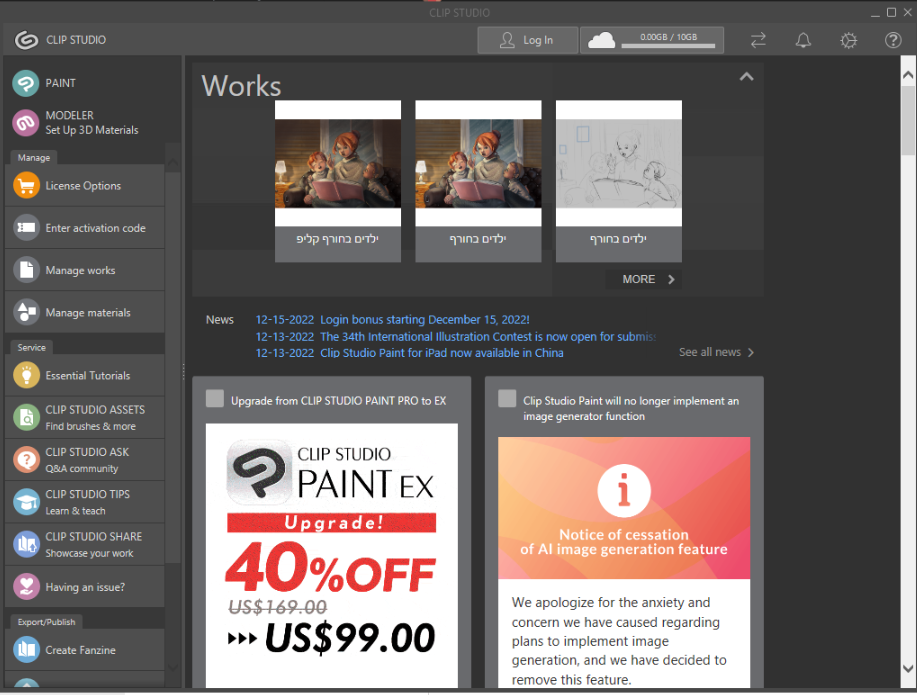The height and width of the screenshot is (695, 917).
Task: Open CLIP STUDIO ASK Q&A community
Action: point(85,459)
